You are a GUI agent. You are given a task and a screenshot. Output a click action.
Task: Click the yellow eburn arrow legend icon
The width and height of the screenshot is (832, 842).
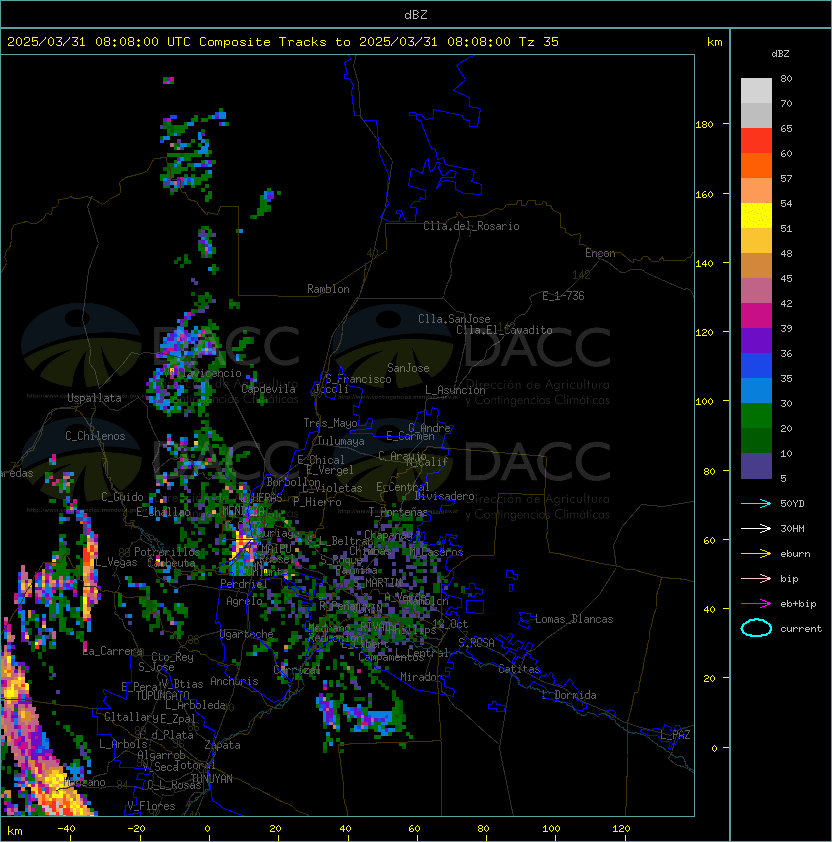[x=756, y=554]
